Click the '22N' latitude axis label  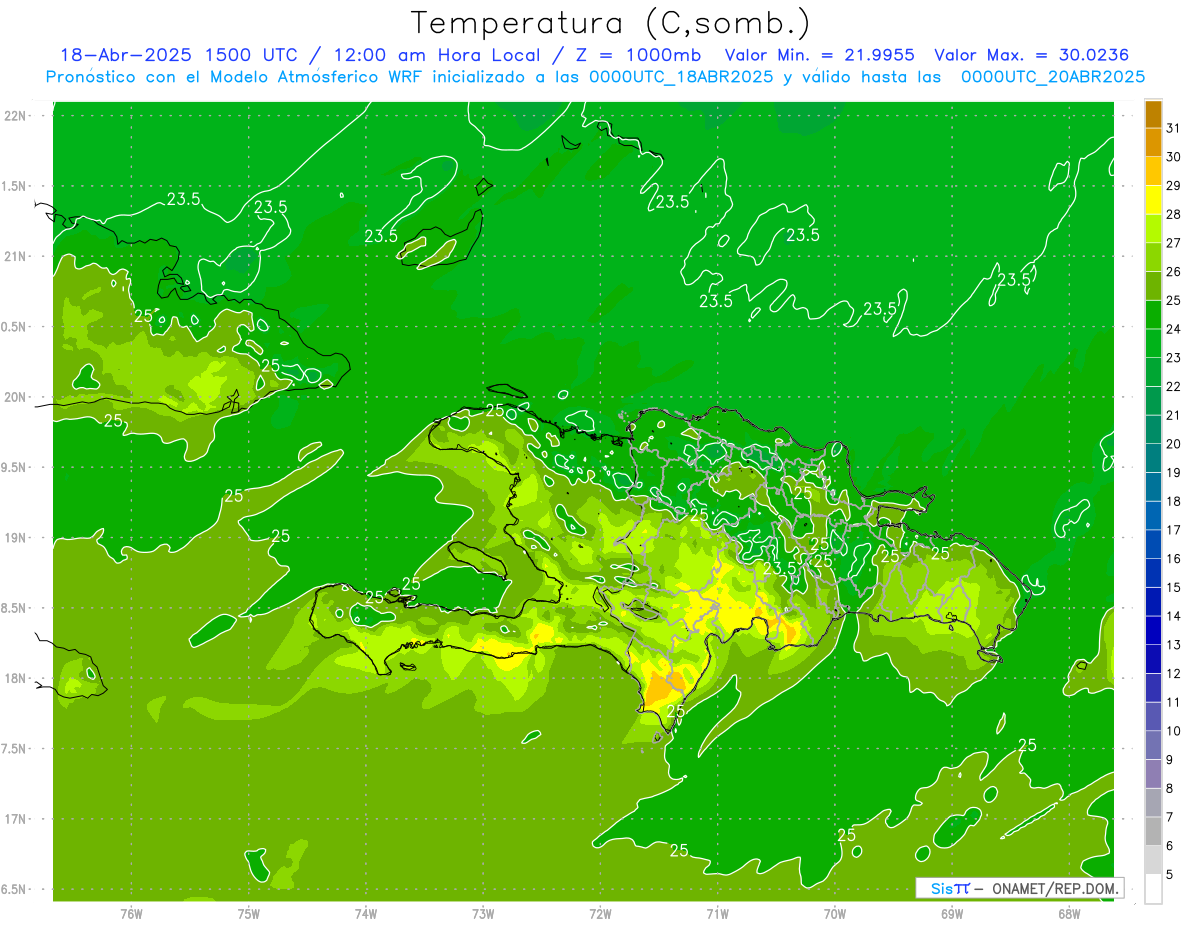16,116
